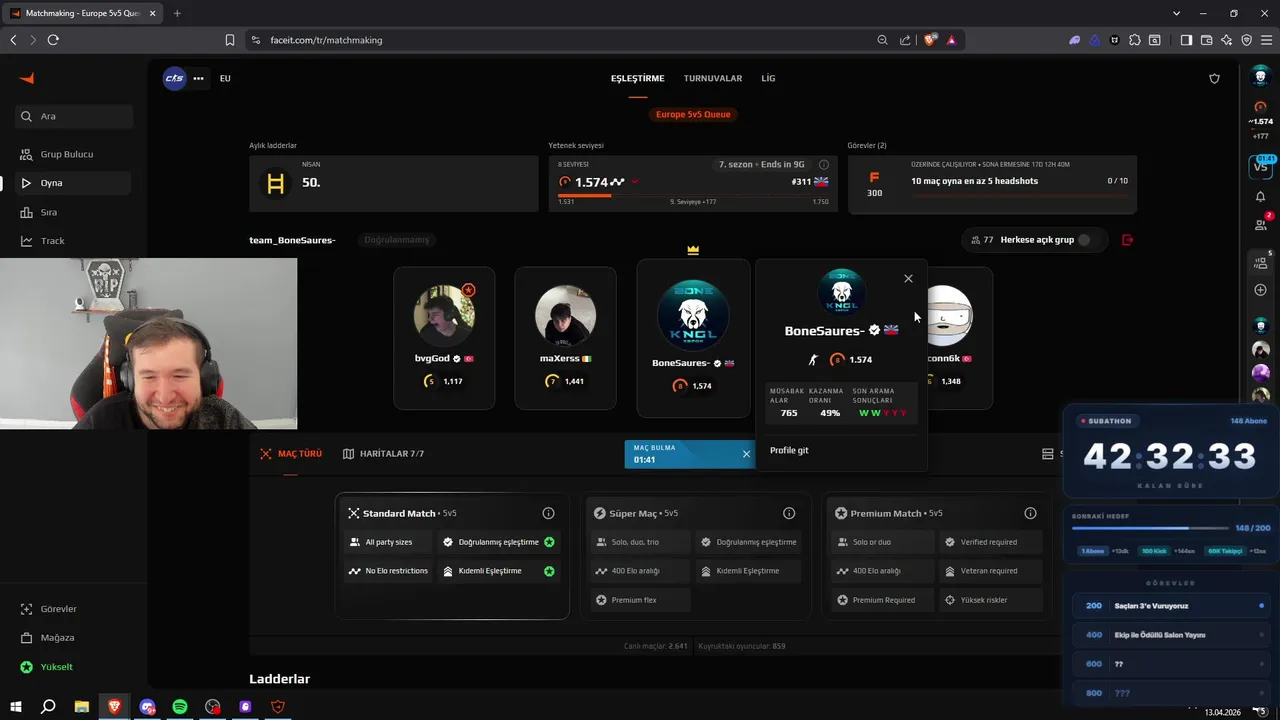1280x720 pixels.
Task: Click the FACEIT logo in sidebar
Action: tap(28, 78)
